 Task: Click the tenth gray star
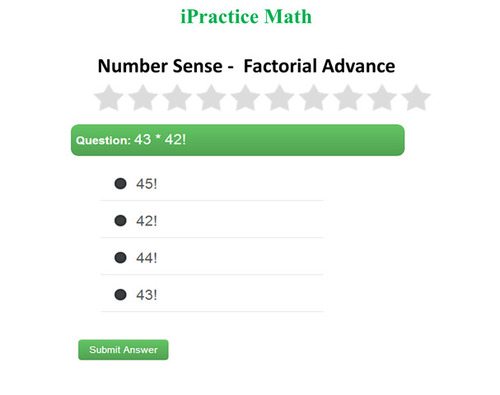tap(416, 98)
